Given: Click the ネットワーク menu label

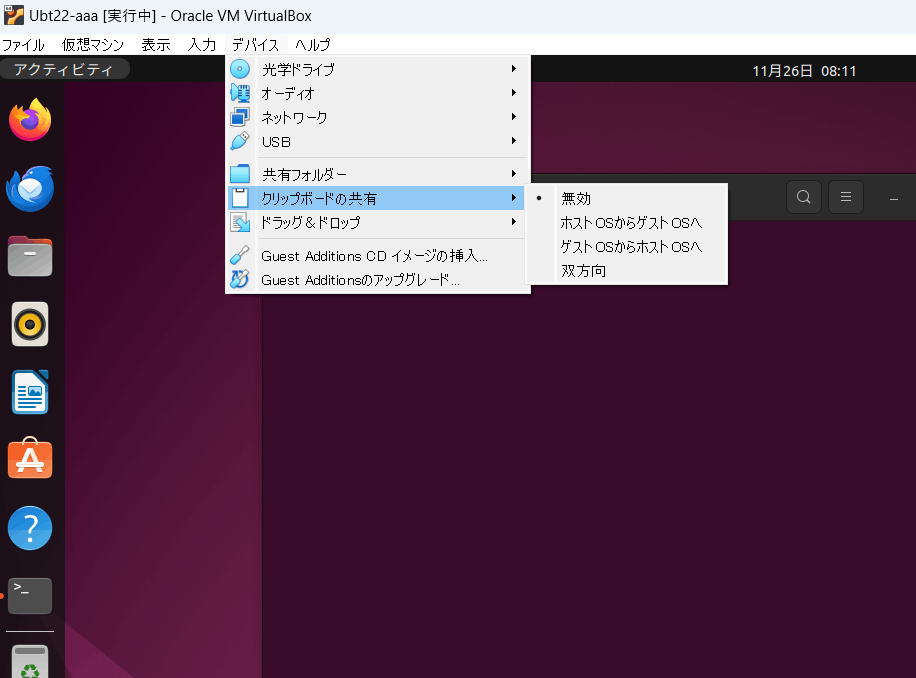Looking at the screenshot, I should (294, 117).
